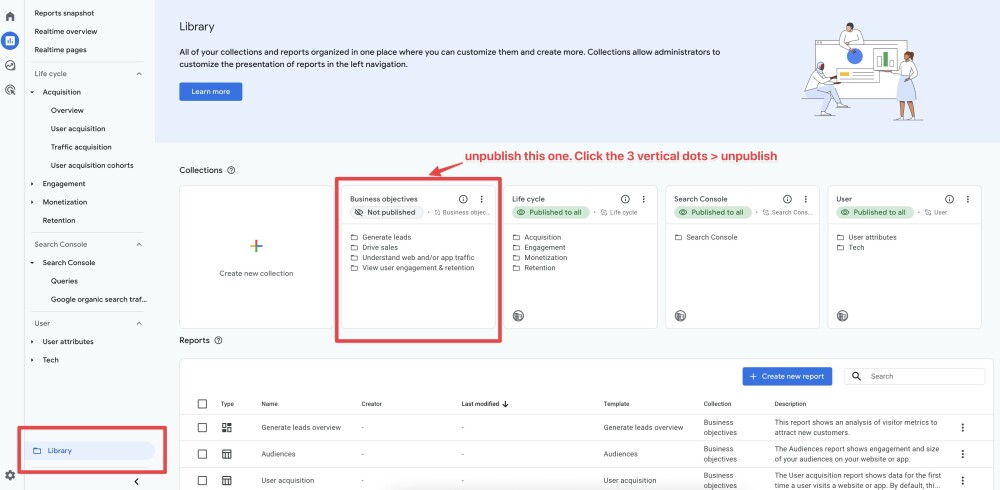Click info icon on Business objectives card
This screenshot has width=1000, height=490.
tap(464, 199)
